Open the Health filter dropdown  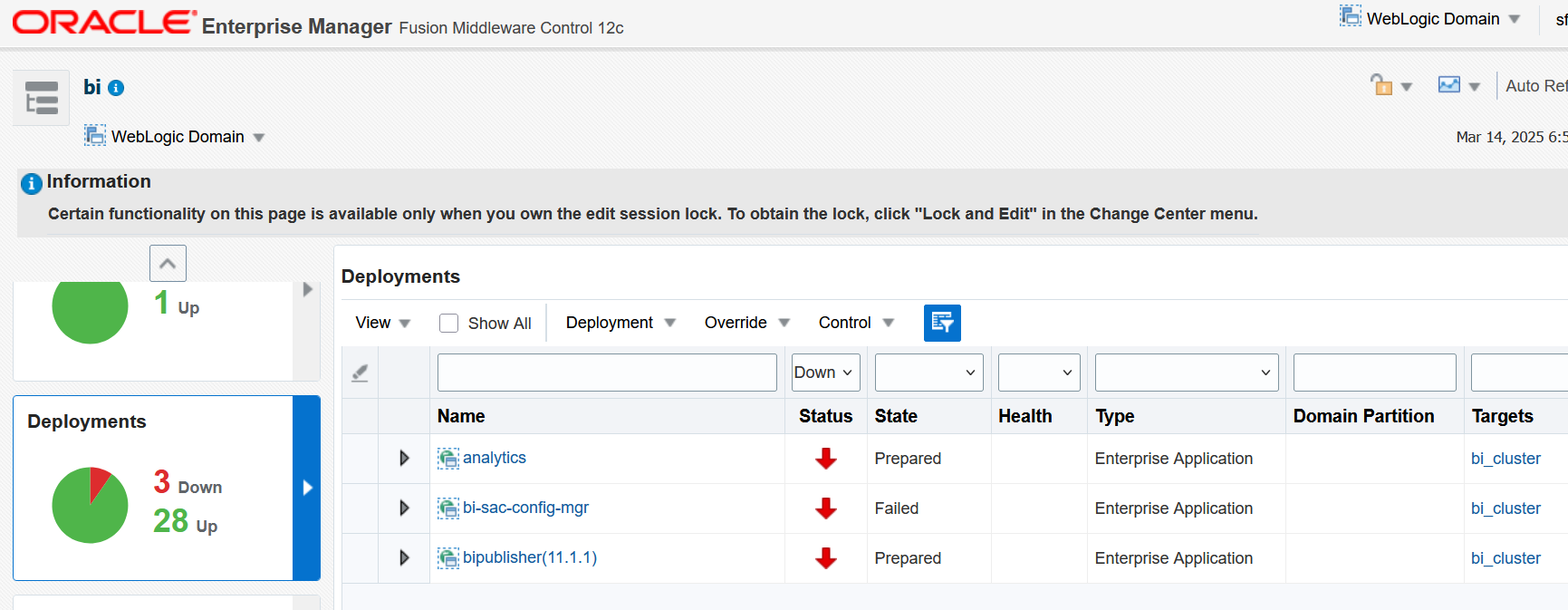coord(1039,373)
